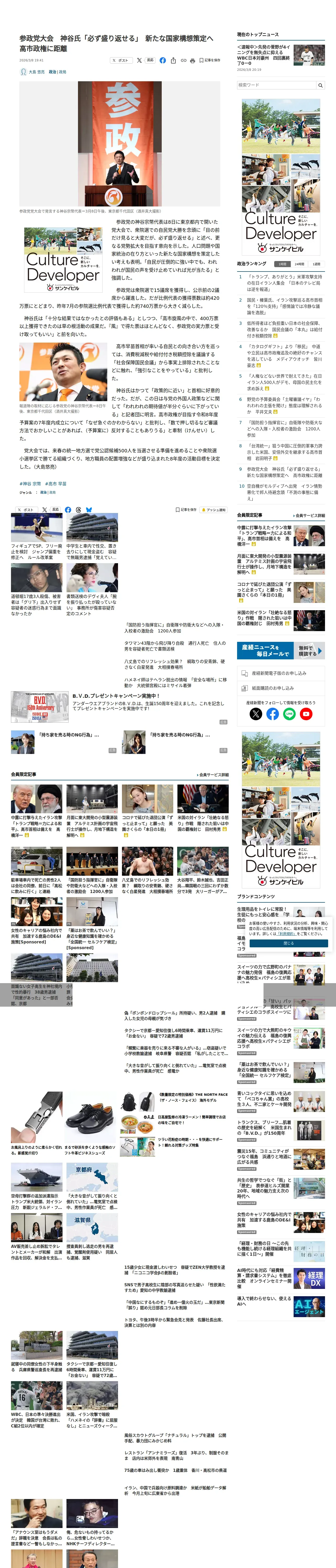Open Sankei's YouTube channel via the red icon
336x1568 pixels.
[306, 714]
